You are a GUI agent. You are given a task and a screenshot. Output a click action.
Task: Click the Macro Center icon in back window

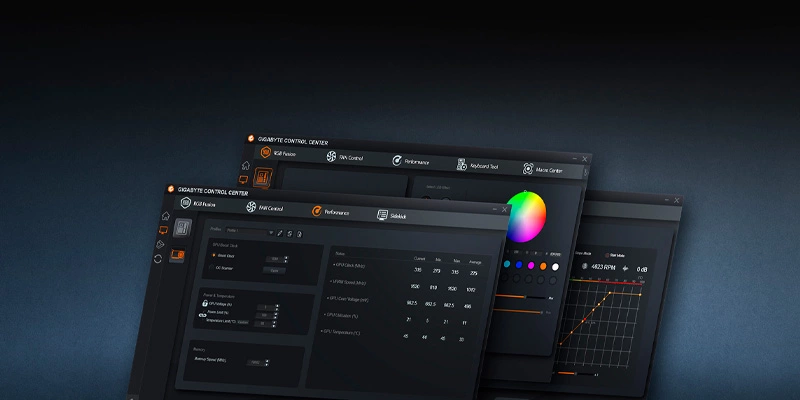tap(528, 169)
